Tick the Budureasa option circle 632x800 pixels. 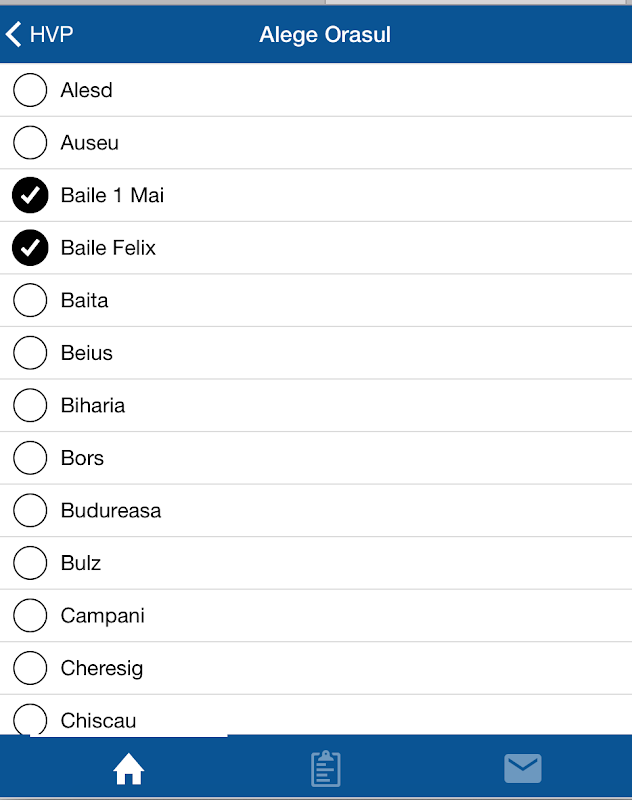tap(30, 510)
